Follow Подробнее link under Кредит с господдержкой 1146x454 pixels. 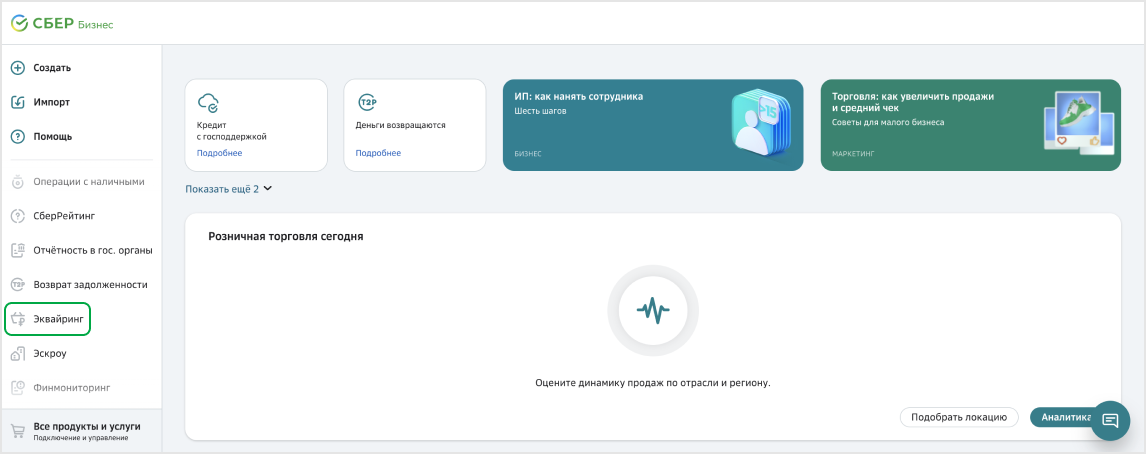pos(219,153)
